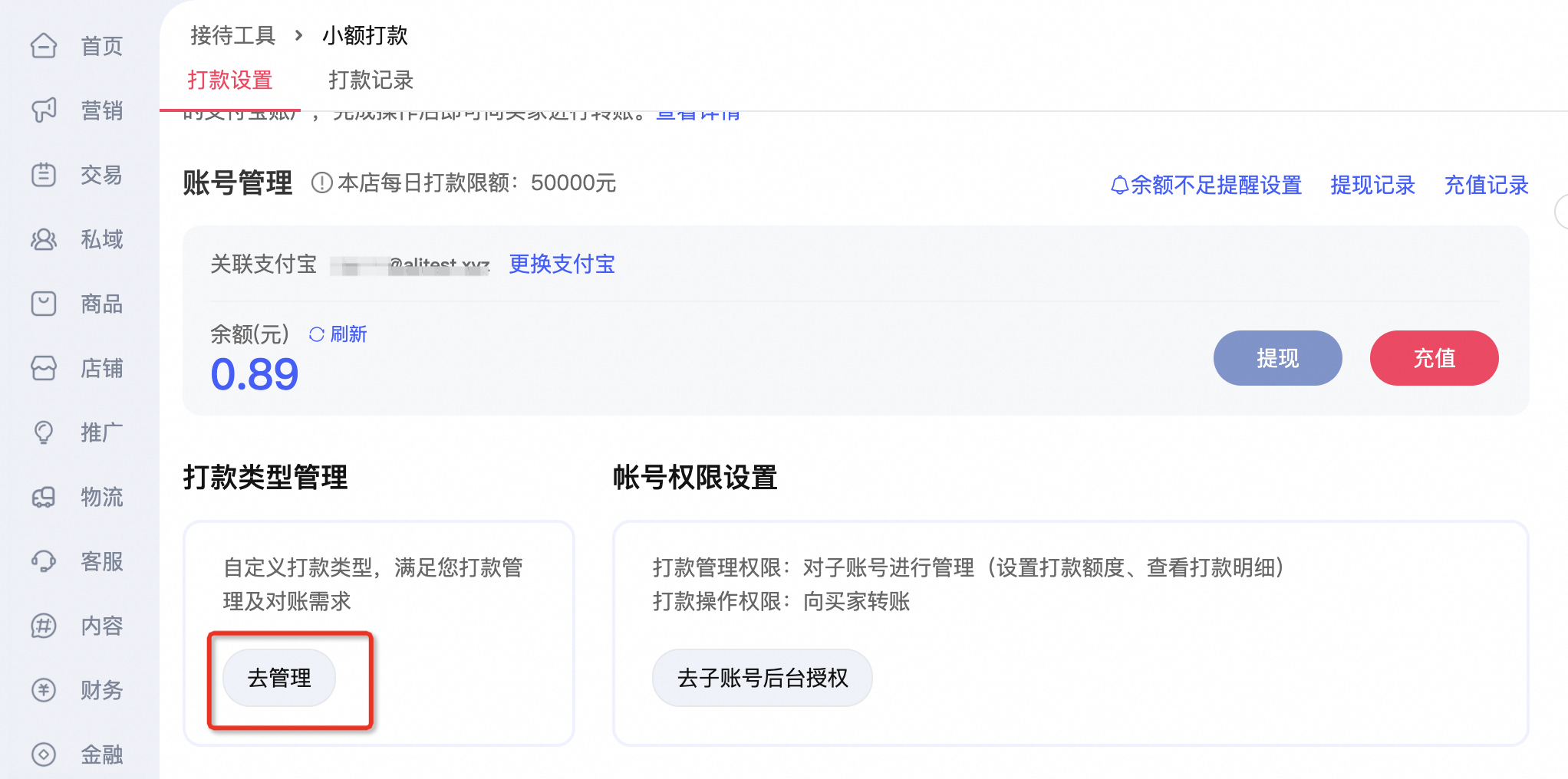Screen dimensions: 1568x779
Task: Switch to 打款记录 tab
Action: click(x=371, y=81)
